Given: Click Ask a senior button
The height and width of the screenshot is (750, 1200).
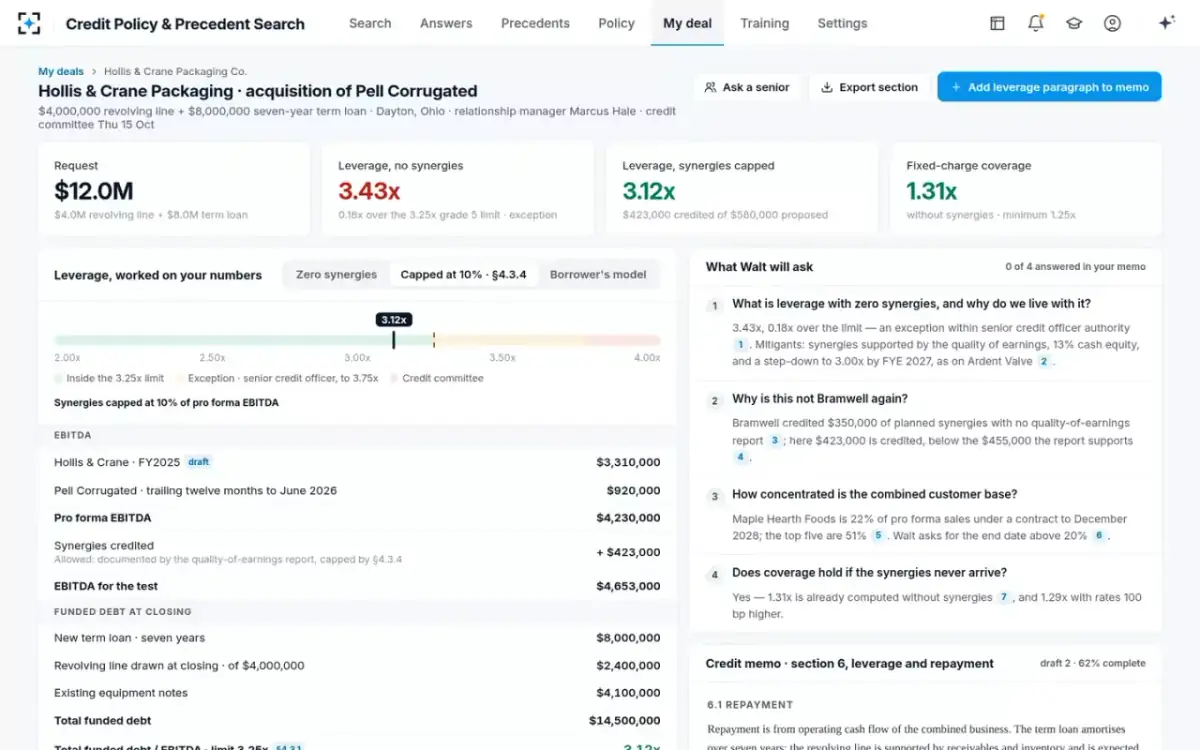Looking at the screenshot, I should (747, 87).
